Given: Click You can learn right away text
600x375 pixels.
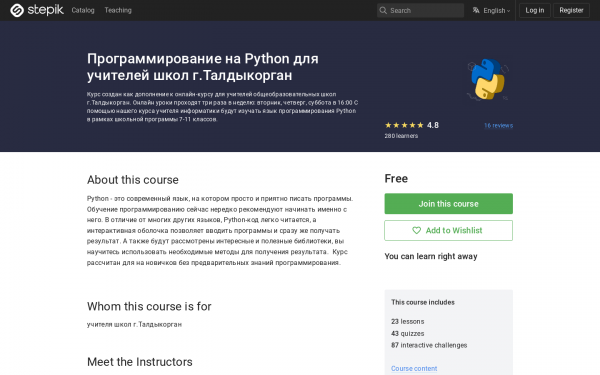Looking at the screenshot, I should tap(431, 256).
